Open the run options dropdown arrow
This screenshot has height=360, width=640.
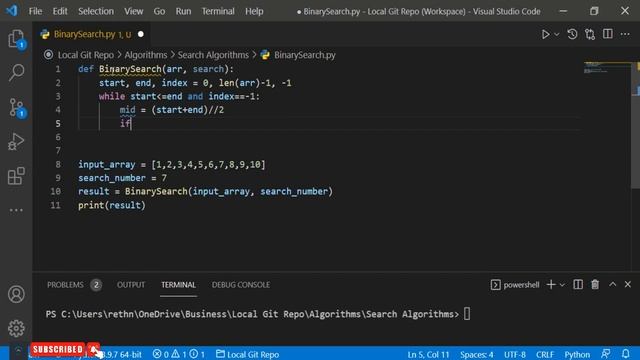556,35
